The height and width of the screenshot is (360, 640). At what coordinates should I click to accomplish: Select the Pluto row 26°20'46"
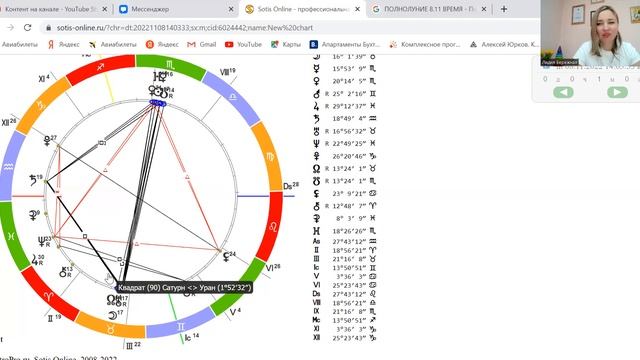coord(344,156)
